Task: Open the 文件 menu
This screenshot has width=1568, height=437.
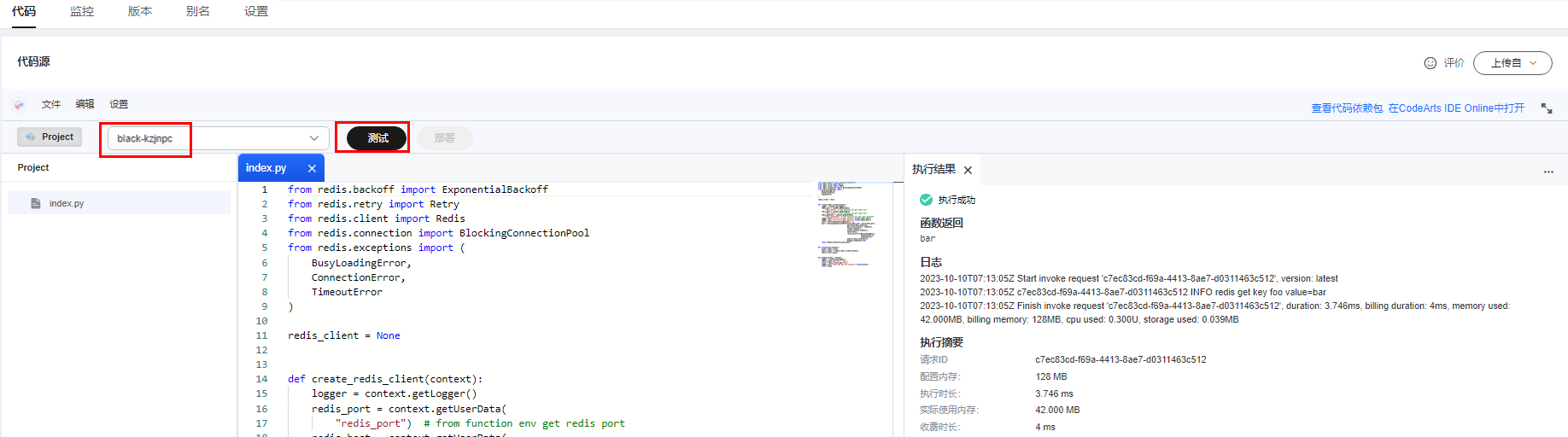Action: 51,104
